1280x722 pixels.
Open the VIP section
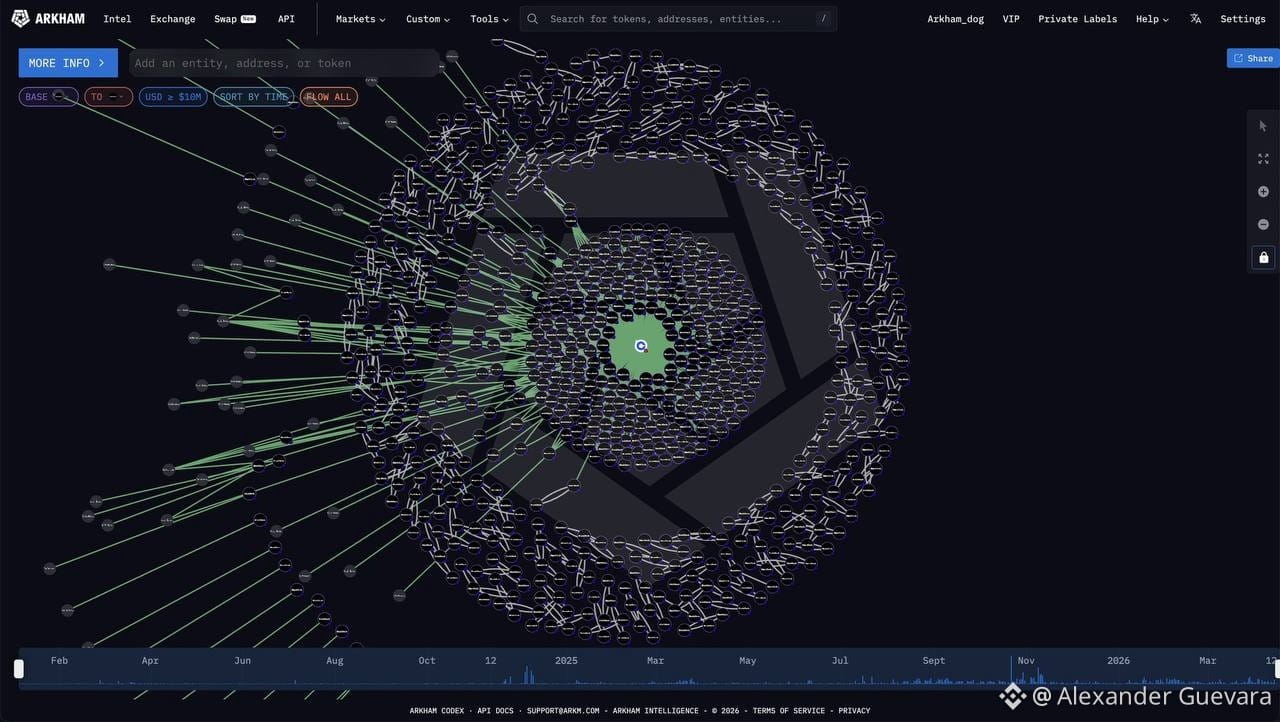coord(1011,19)
